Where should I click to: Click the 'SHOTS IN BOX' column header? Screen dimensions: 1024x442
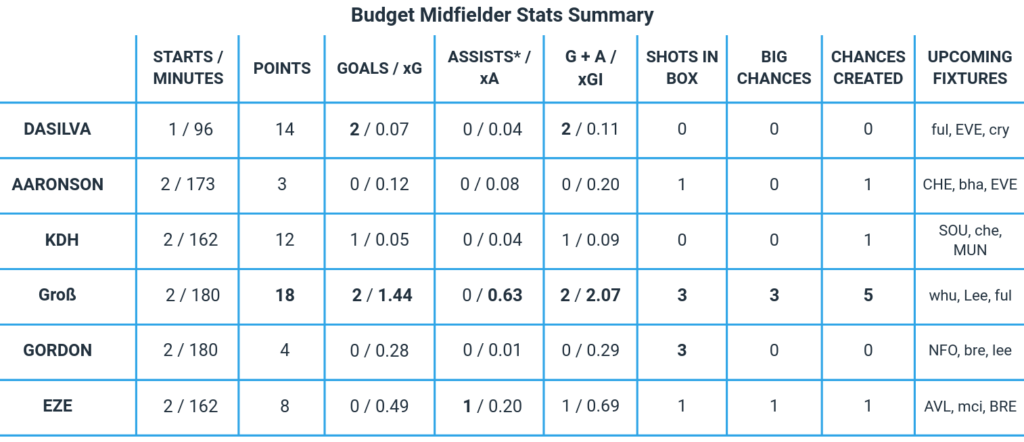(x=682, y=67)
